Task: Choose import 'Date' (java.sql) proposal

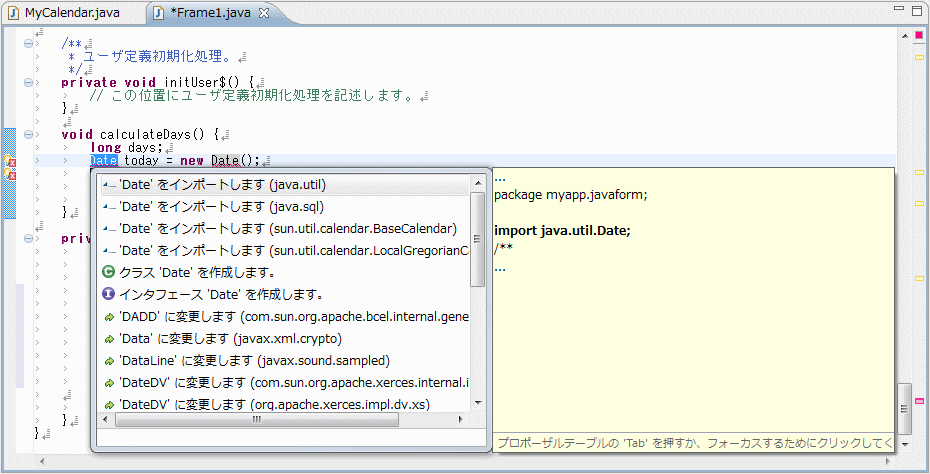Action: click(x=286, y=207)
